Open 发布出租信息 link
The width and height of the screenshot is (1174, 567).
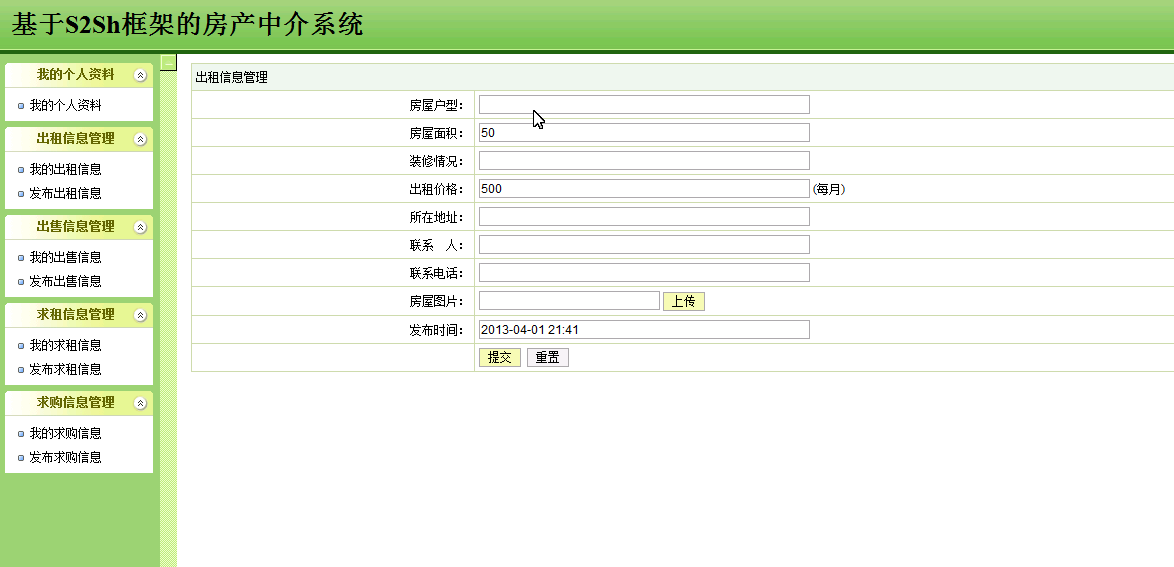point(65,193)
